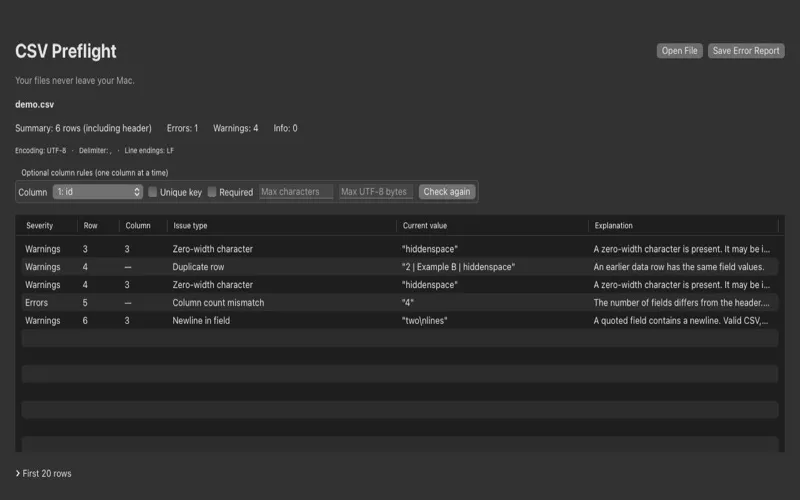Click the demo.csv file name
800x500 pixels.
[x=34, y=104]
